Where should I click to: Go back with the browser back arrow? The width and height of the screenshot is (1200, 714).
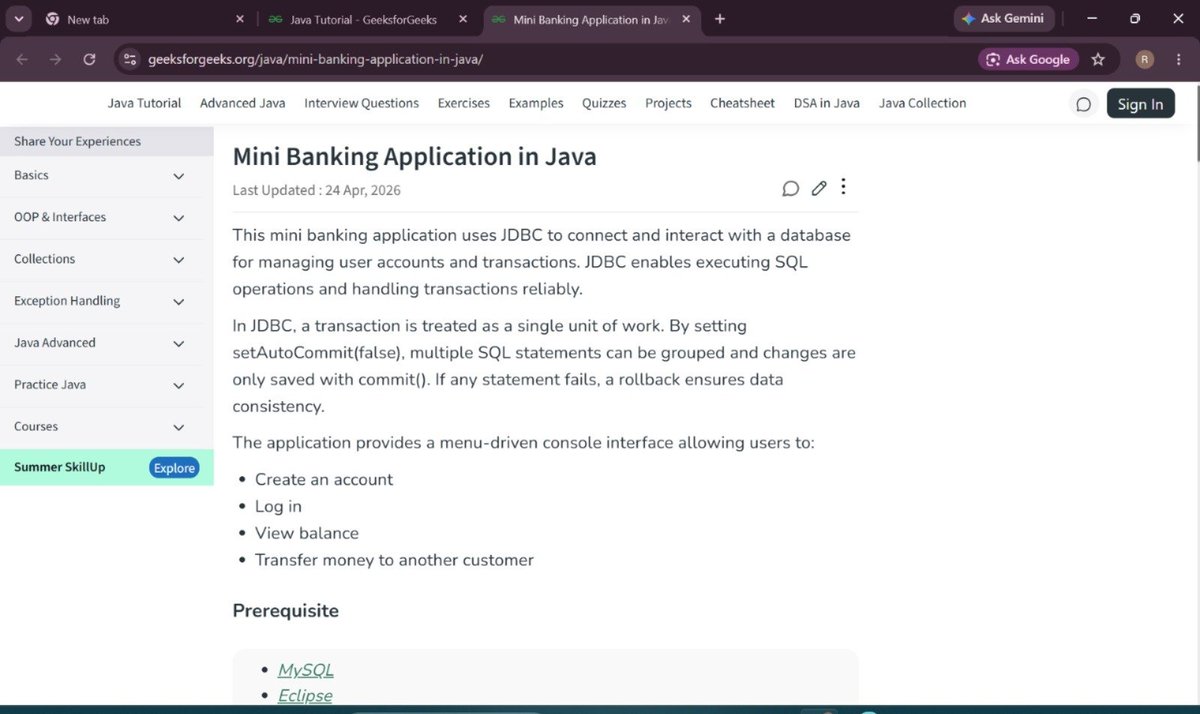[22, 59]
